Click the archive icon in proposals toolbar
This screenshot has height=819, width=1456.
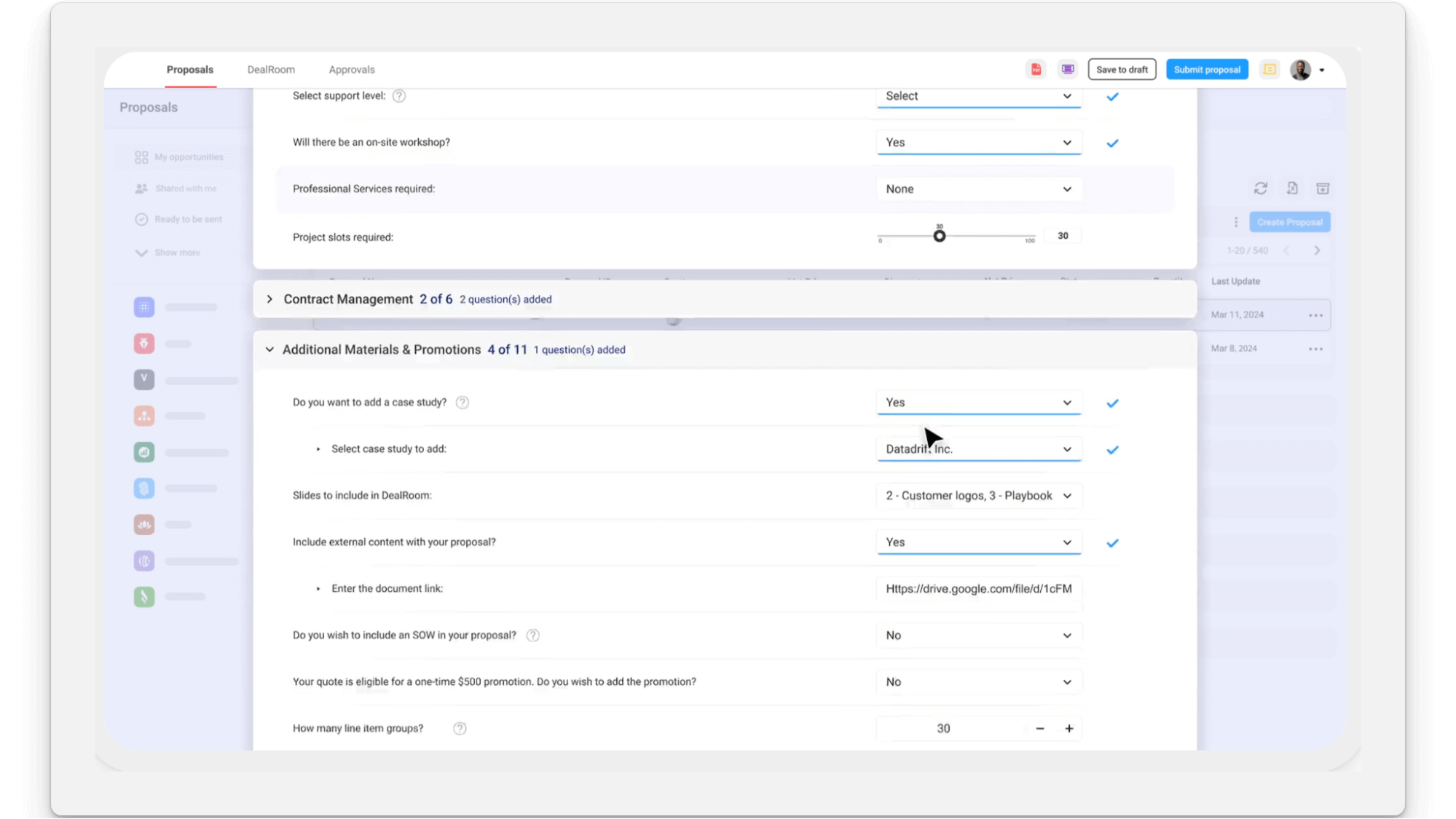click(x=1323, y=189)
